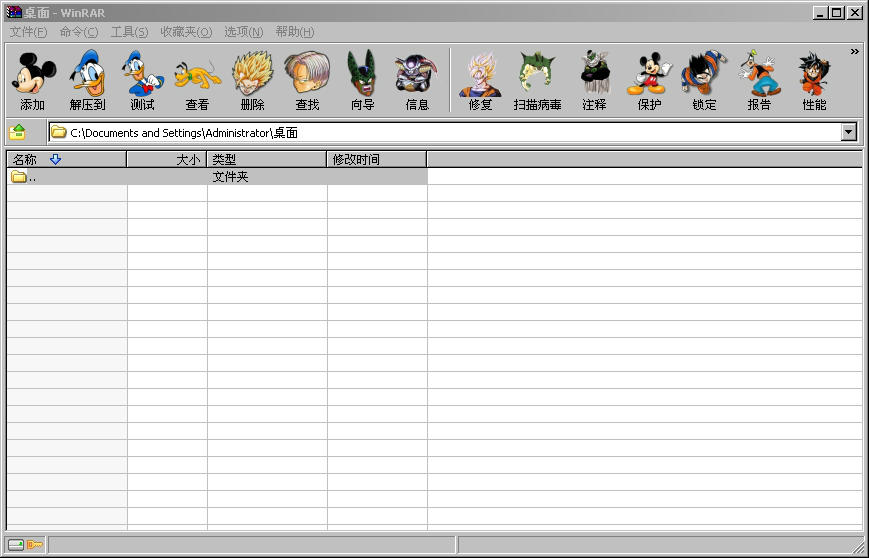Screen dimensions: 869x558
Task: Sort by 修改时间 column header
Action: coord(377,160)
